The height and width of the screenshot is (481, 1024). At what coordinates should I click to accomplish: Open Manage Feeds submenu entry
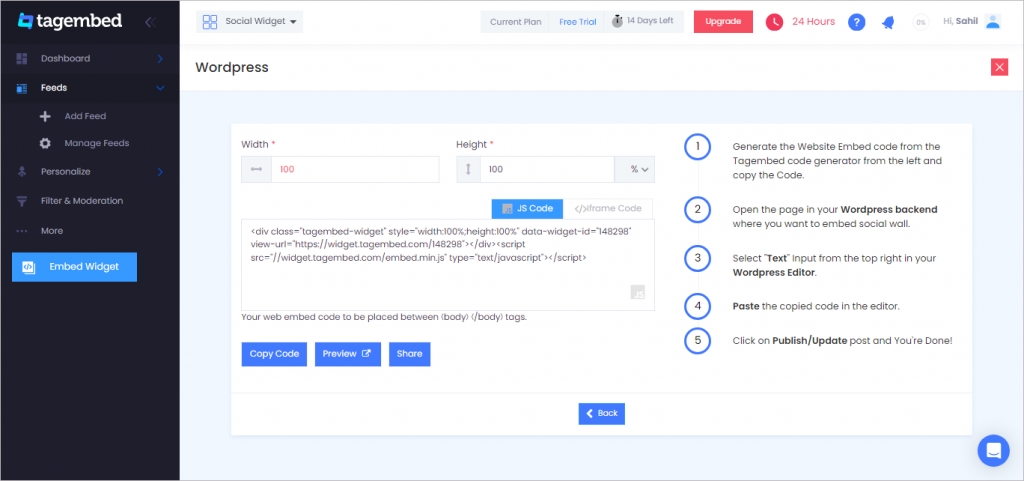(x=97, y=143)
